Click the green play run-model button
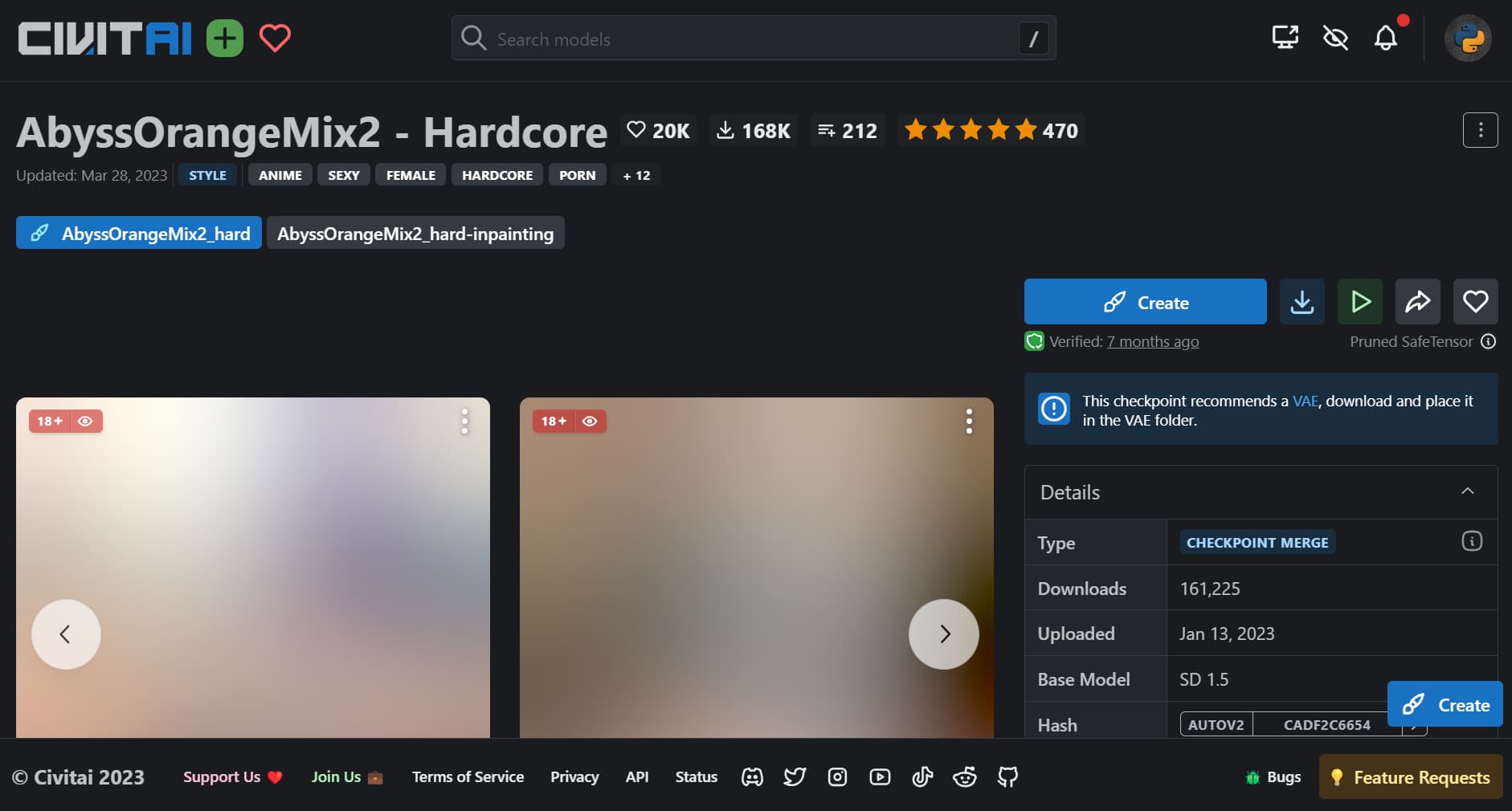 coord(1360,302)
